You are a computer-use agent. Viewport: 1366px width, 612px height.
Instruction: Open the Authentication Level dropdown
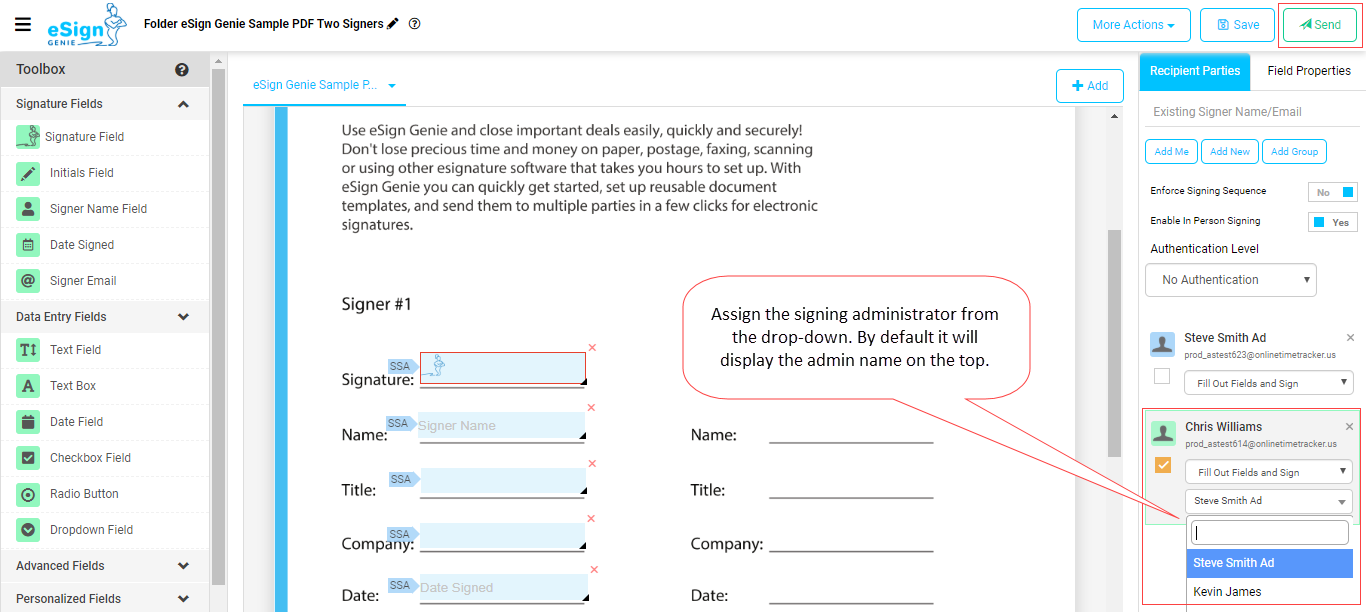coord(1231,280)
